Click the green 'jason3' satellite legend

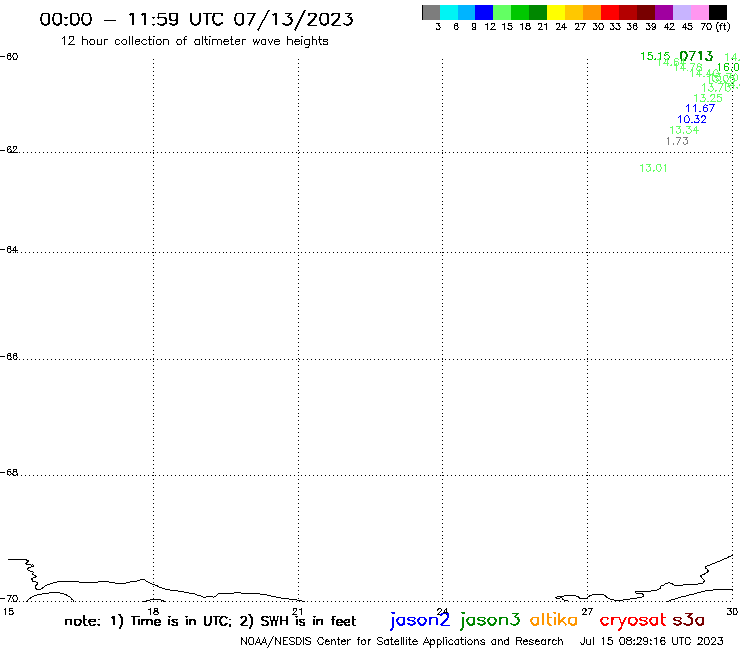tap(490, 620)
